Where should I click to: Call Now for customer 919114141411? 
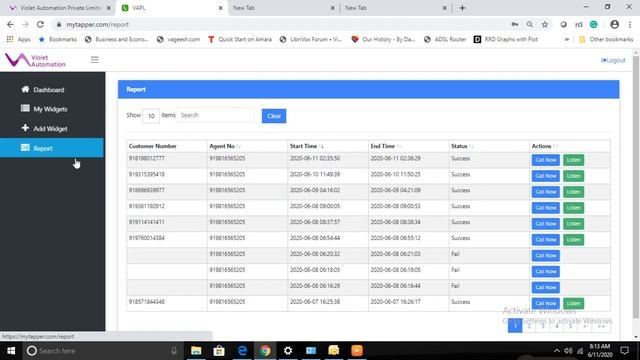(x=545, y=224)
